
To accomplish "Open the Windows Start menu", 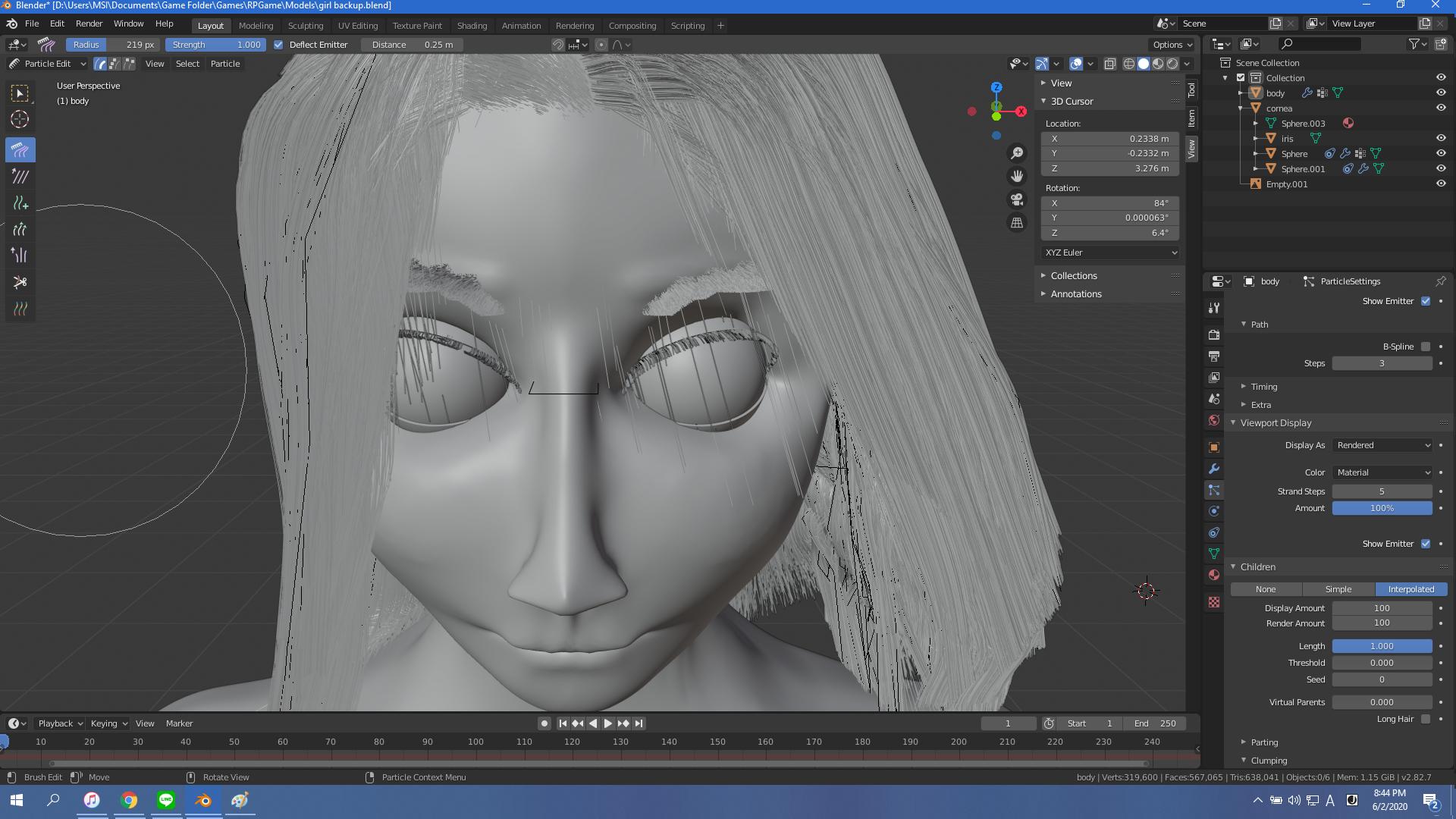I will click(17, 800).
